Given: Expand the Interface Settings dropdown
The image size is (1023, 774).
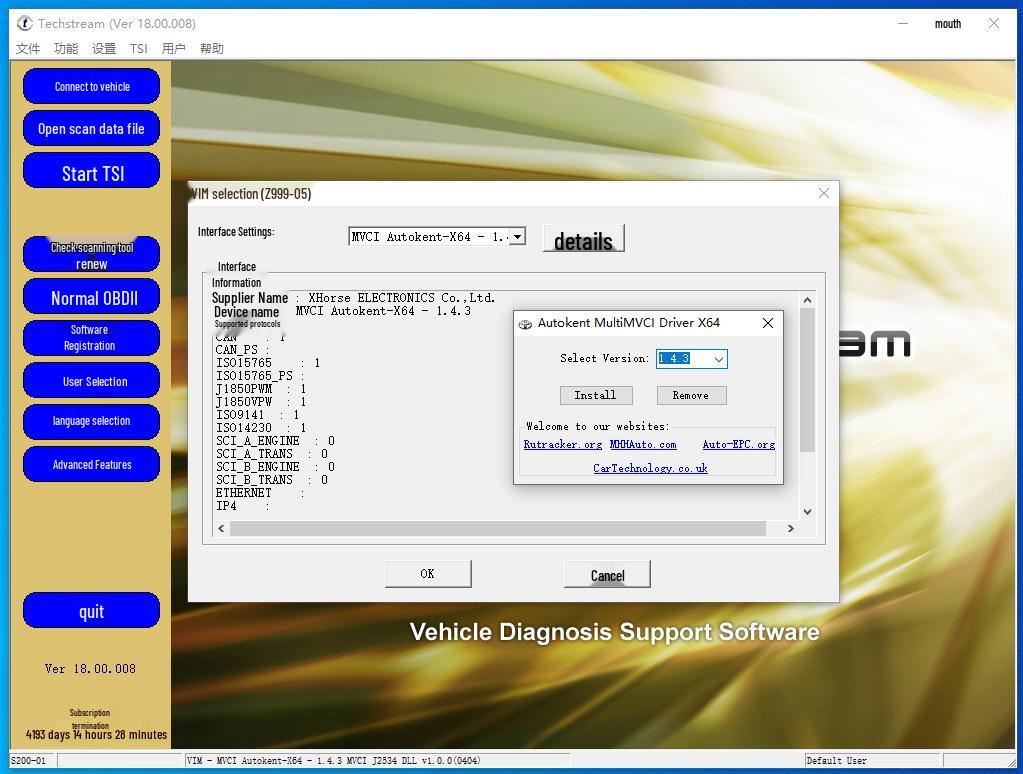Looking at the screenshot, I should point(517,236).
